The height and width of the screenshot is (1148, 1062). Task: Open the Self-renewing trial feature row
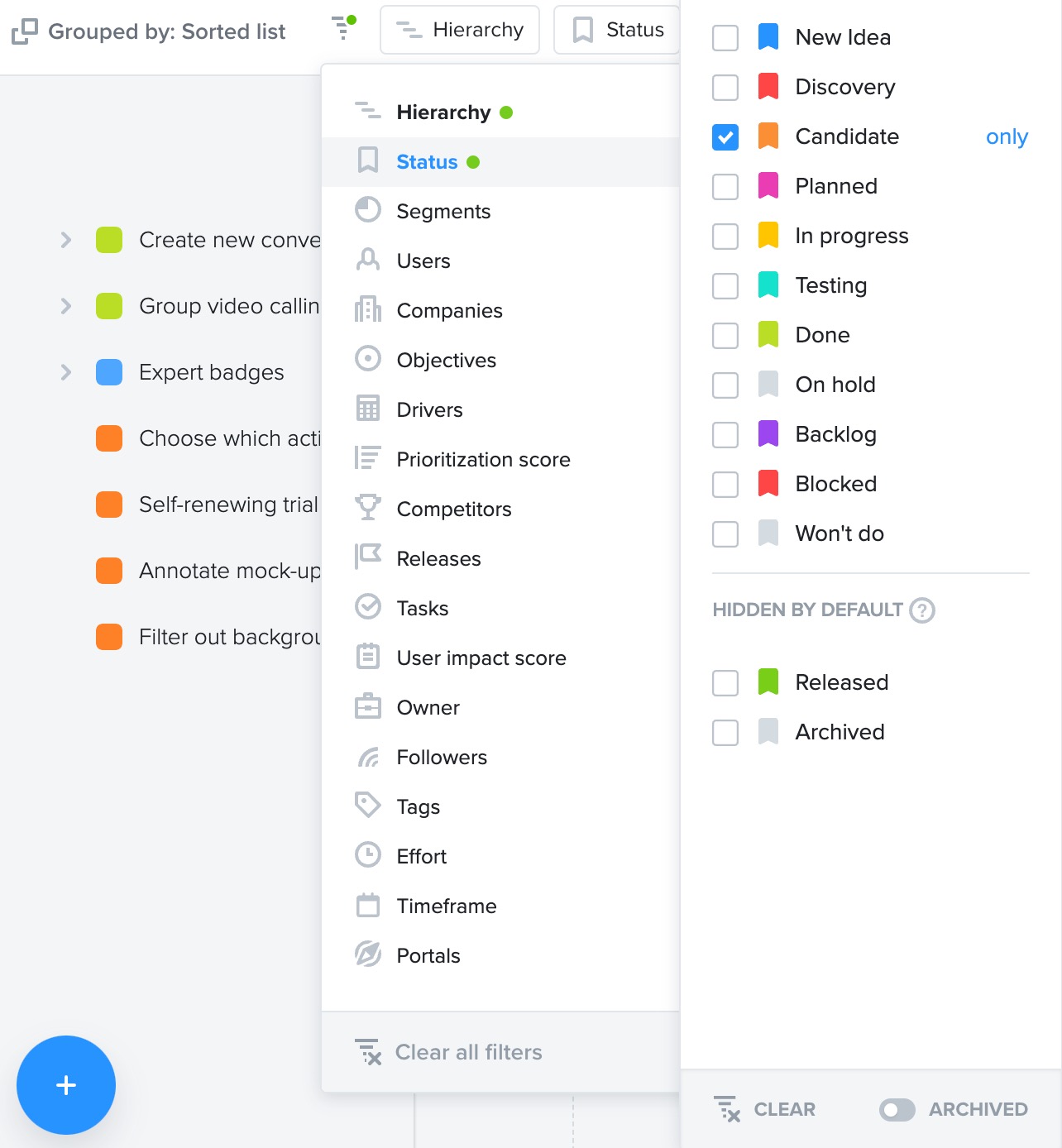[x=228, y=505]
